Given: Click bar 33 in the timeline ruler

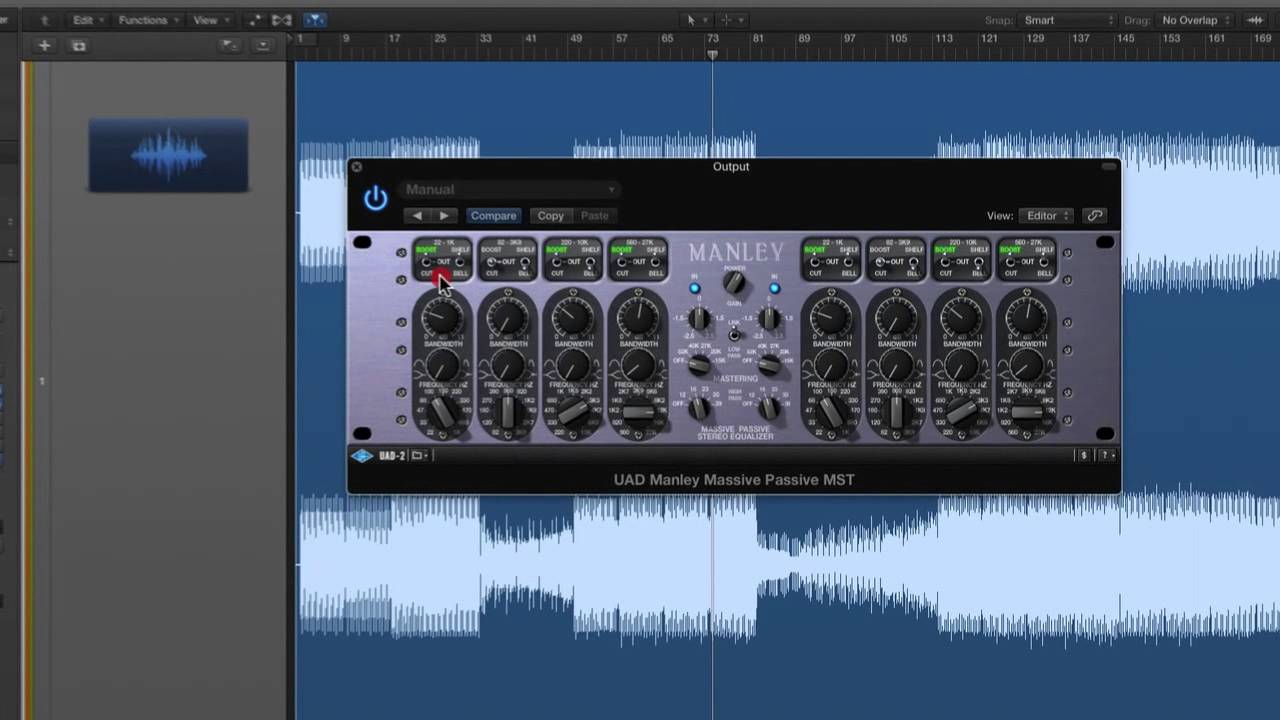Looking at the screenshot, I should 485,39.
